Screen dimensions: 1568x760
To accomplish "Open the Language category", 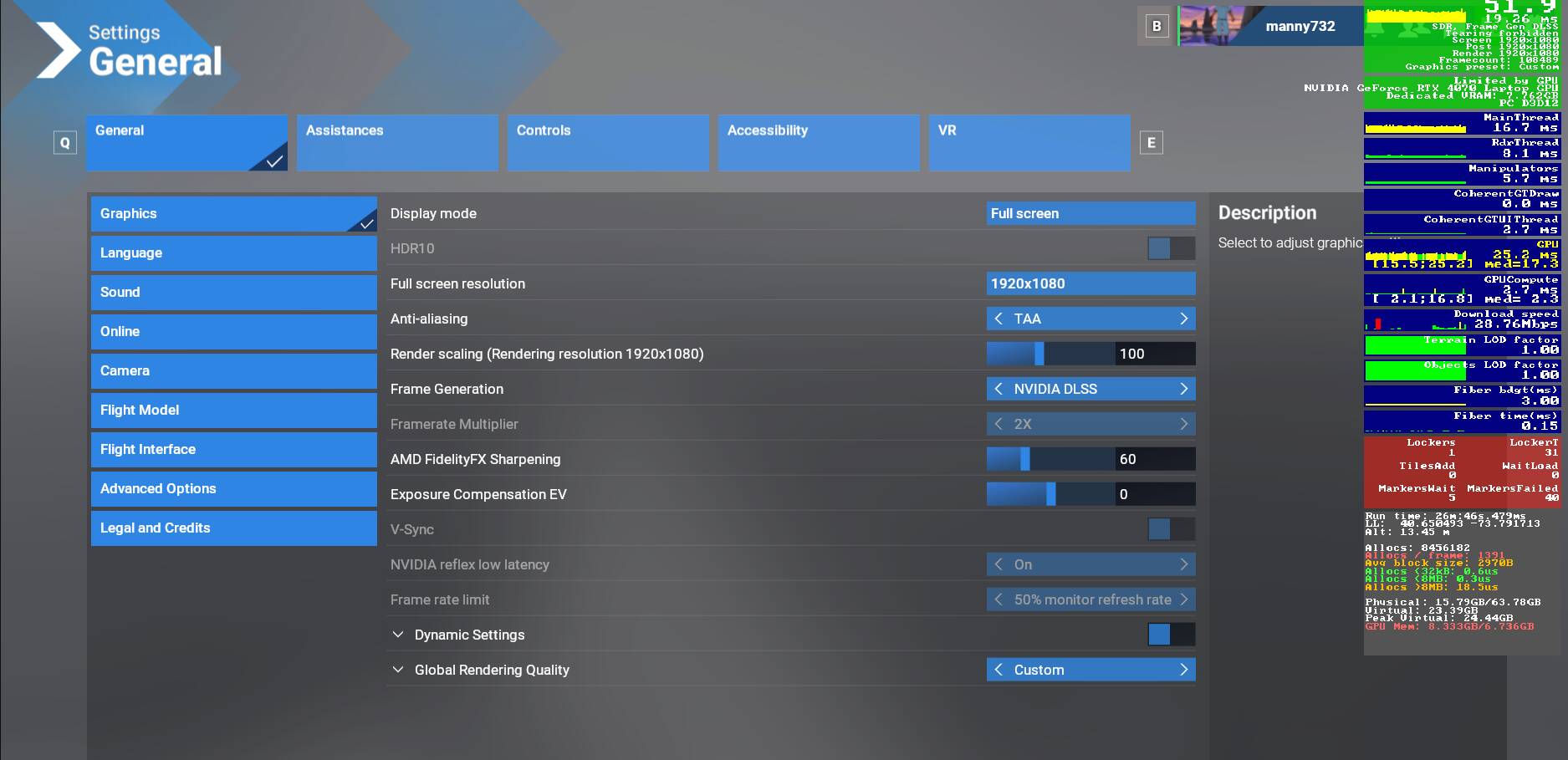I will coord(234,253).
